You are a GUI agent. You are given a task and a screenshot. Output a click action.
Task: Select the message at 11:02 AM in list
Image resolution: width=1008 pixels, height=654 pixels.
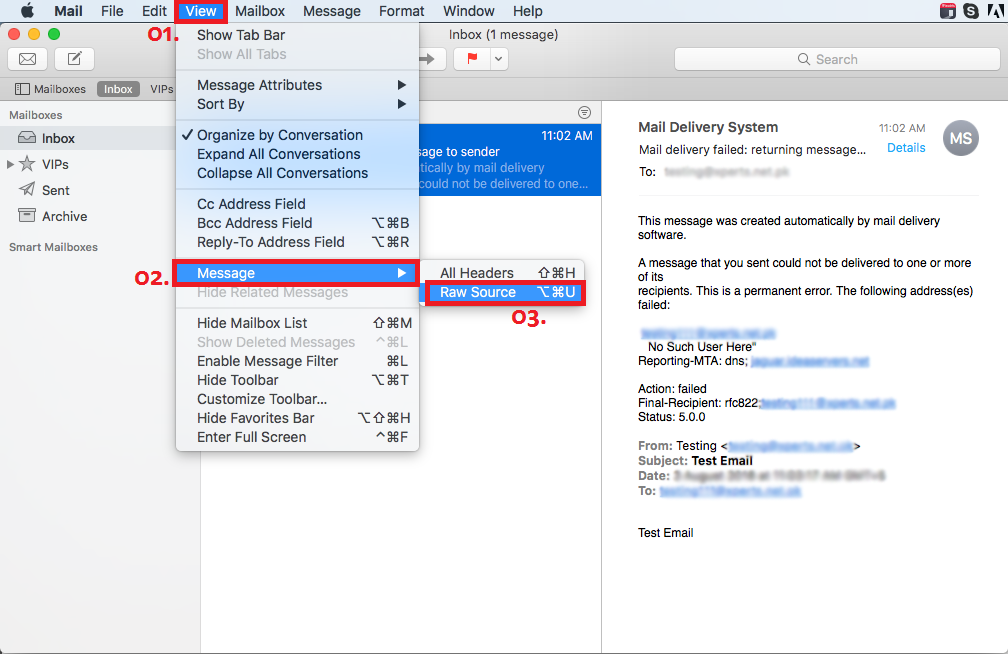510,159
